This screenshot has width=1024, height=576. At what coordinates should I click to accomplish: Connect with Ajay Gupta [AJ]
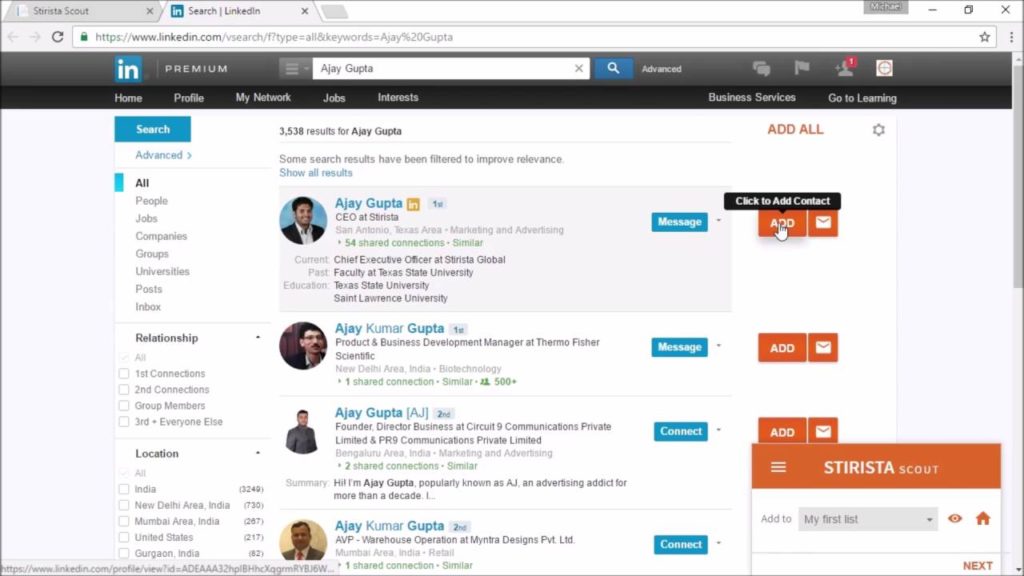pos(680,432)
